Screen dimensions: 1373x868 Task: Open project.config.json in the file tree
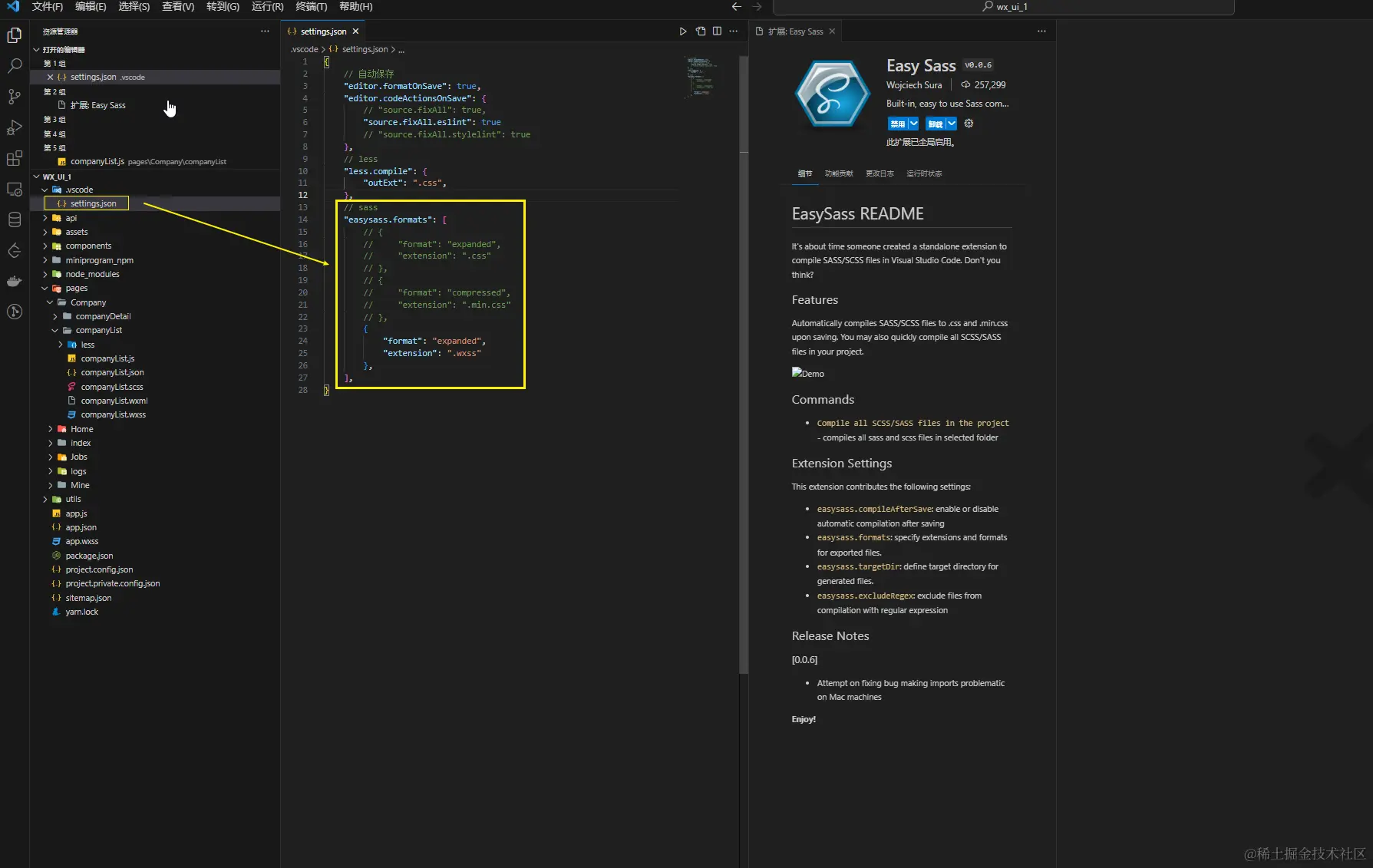coord(99,570)
